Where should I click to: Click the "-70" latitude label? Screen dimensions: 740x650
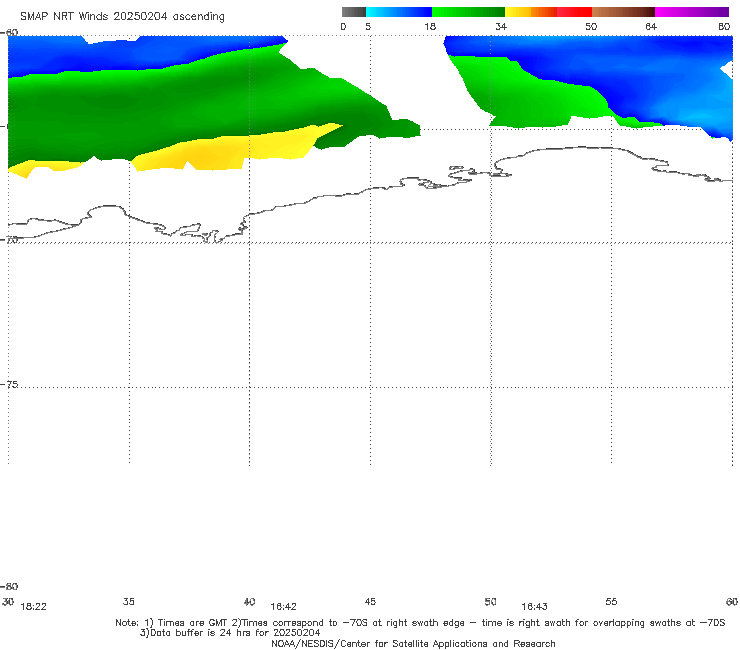point(9,240)
